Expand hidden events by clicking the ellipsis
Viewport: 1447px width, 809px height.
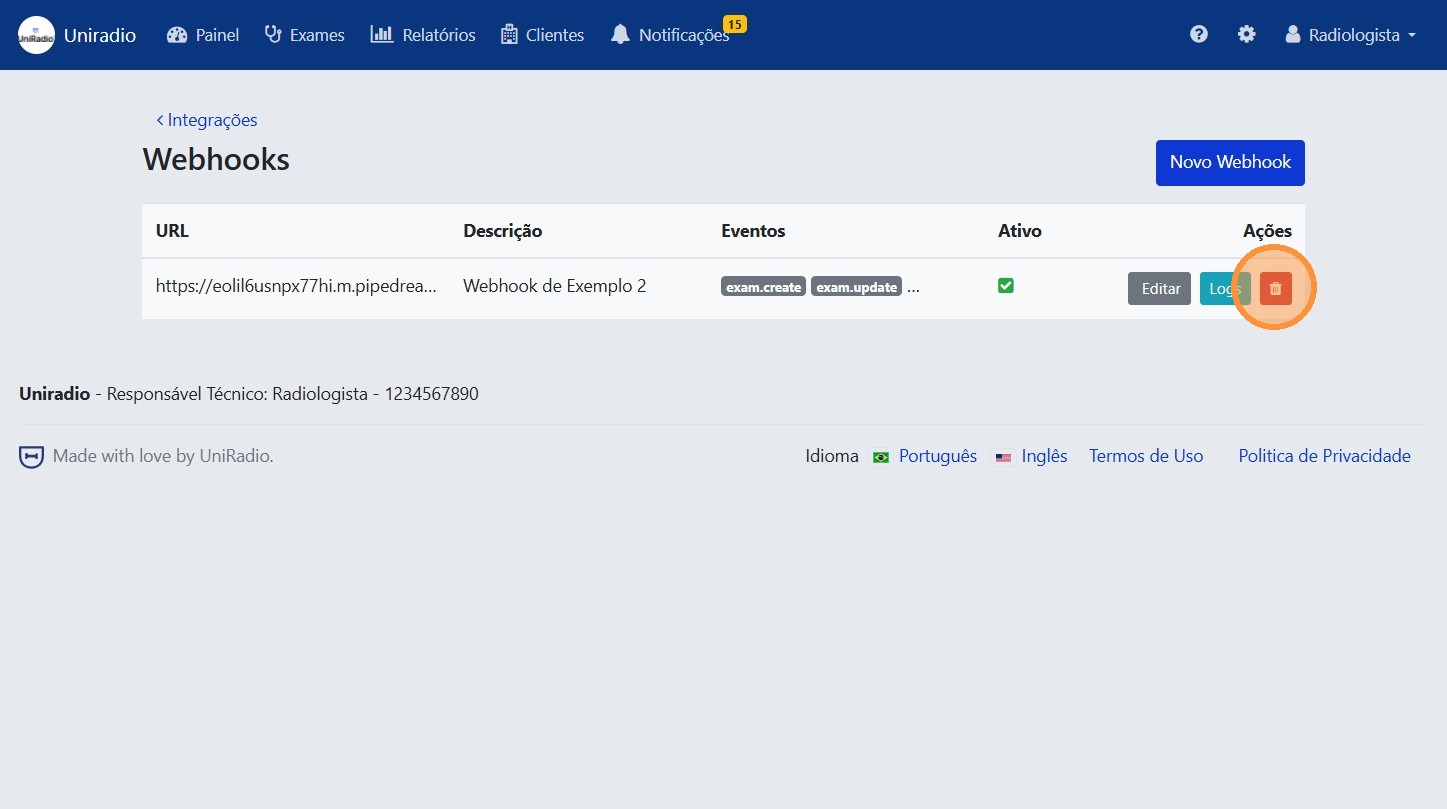pyautogui.click(x=913, y=288)
